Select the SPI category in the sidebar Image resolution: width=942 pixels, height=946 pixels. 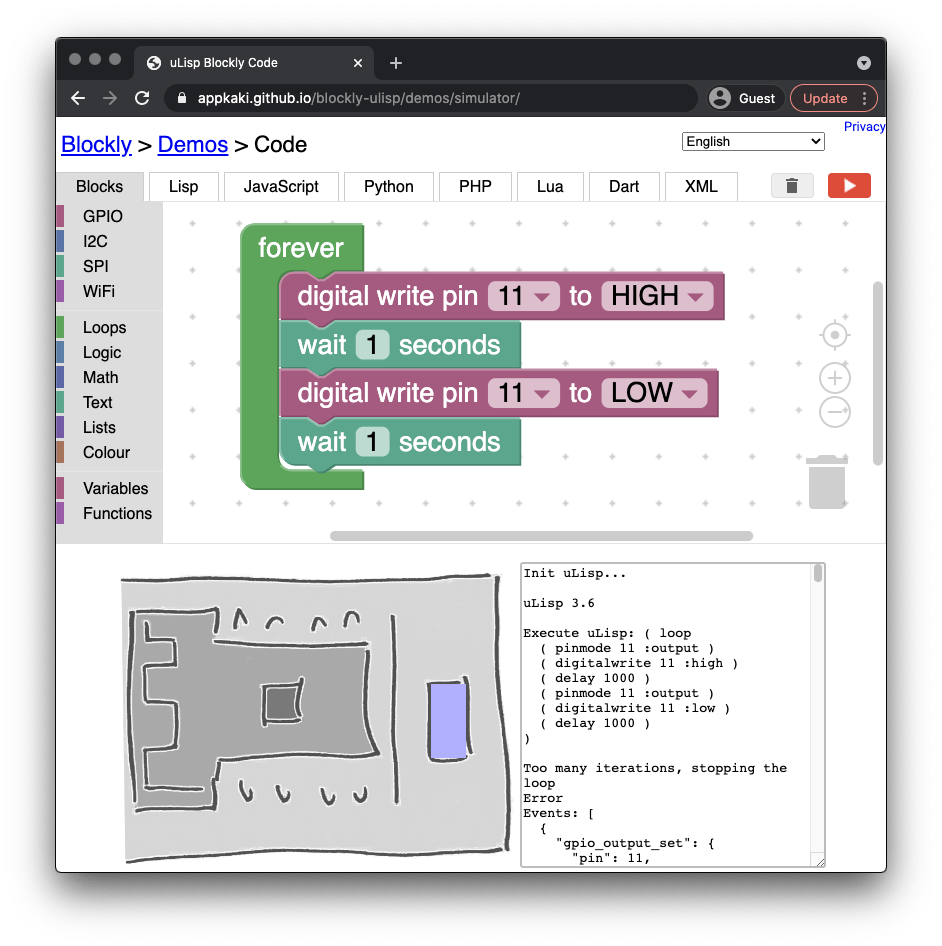[x=95, y=266]
